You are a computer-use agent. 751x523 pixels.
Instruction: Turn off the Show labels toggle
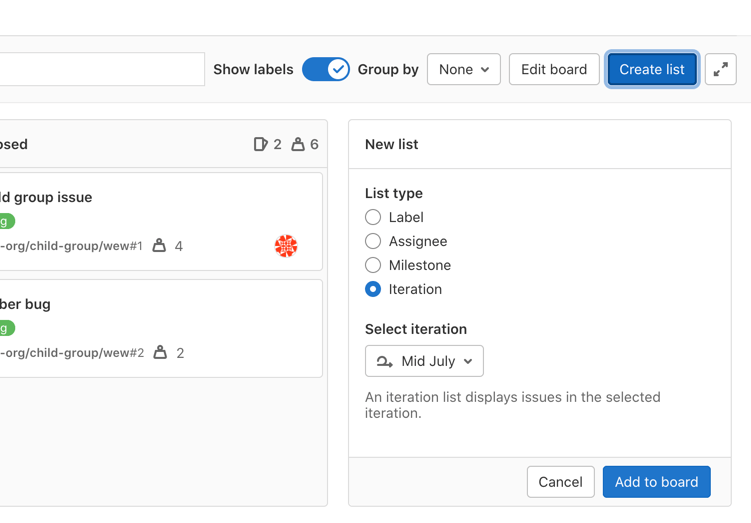326,69
